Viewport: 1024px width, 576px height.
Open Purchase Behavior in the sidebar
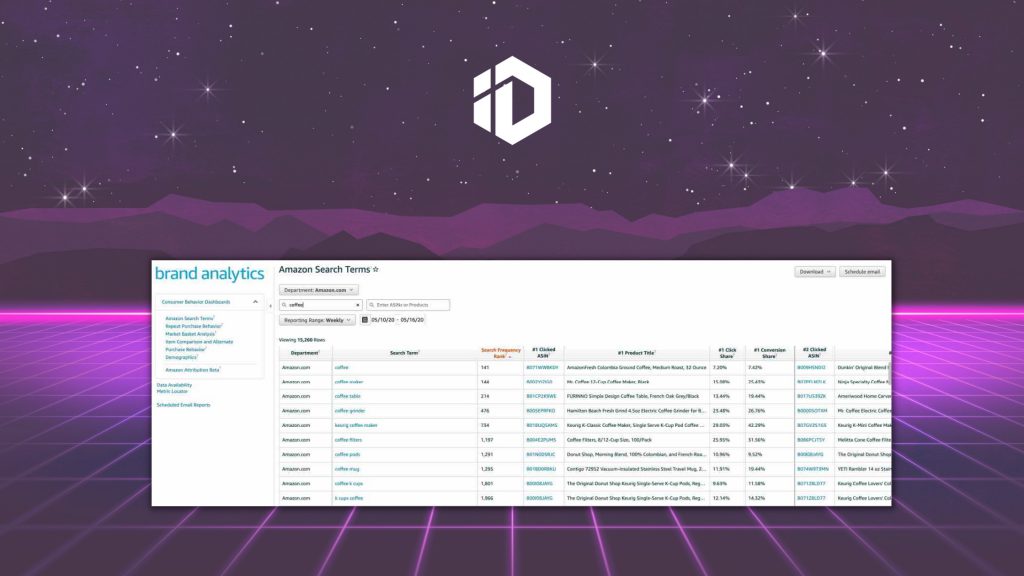185,349
